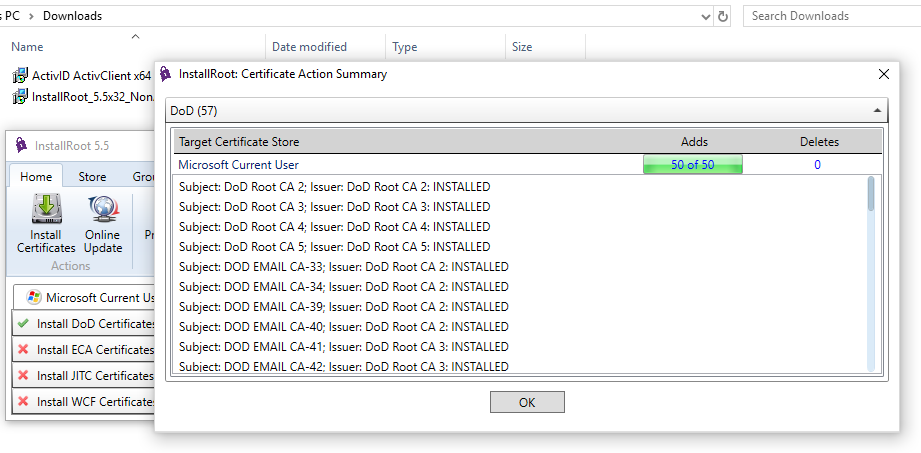Click the Deletes count 0 link

817,165
